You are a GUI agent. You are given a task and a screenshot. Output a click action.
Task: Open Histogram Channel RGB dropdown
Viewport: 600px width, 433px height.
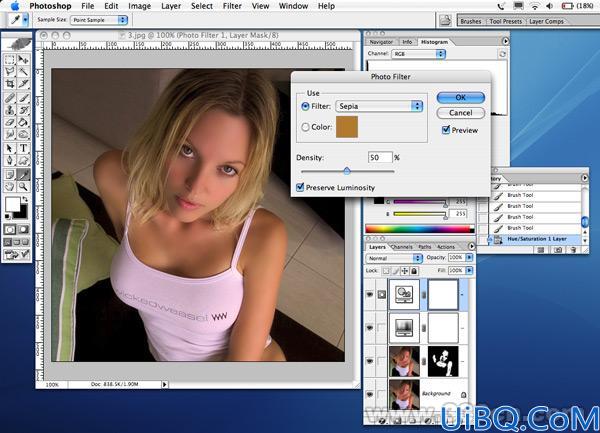(418, 54)
